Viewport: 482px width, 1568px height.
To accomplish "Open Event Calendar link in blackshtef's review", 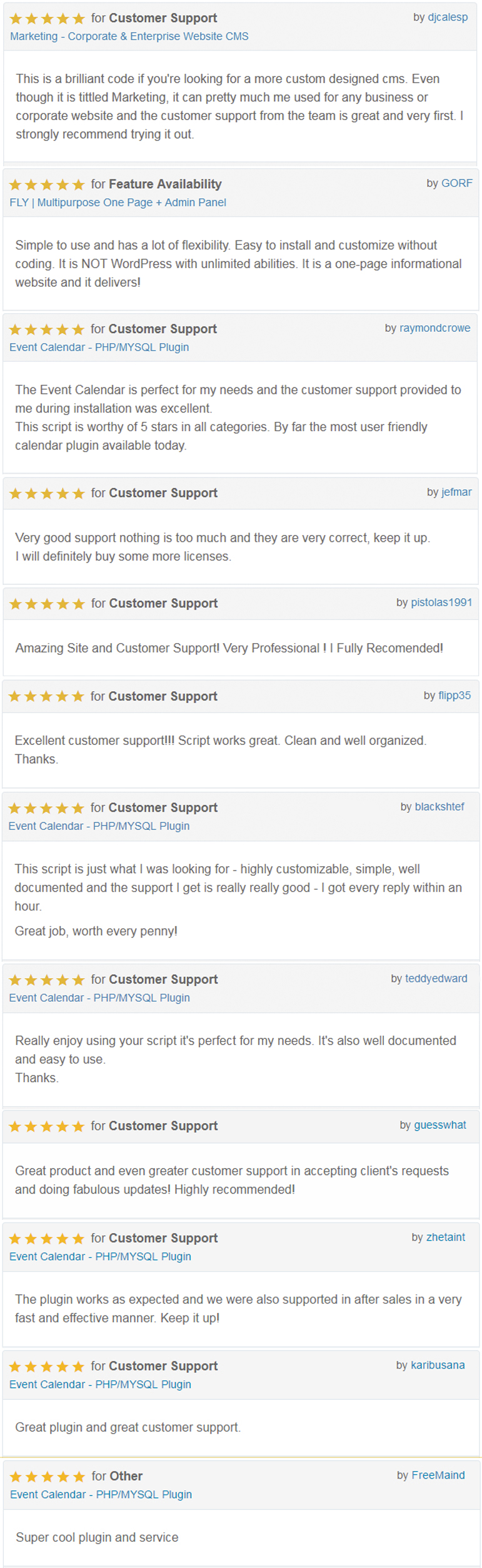I will coord(99,826).
